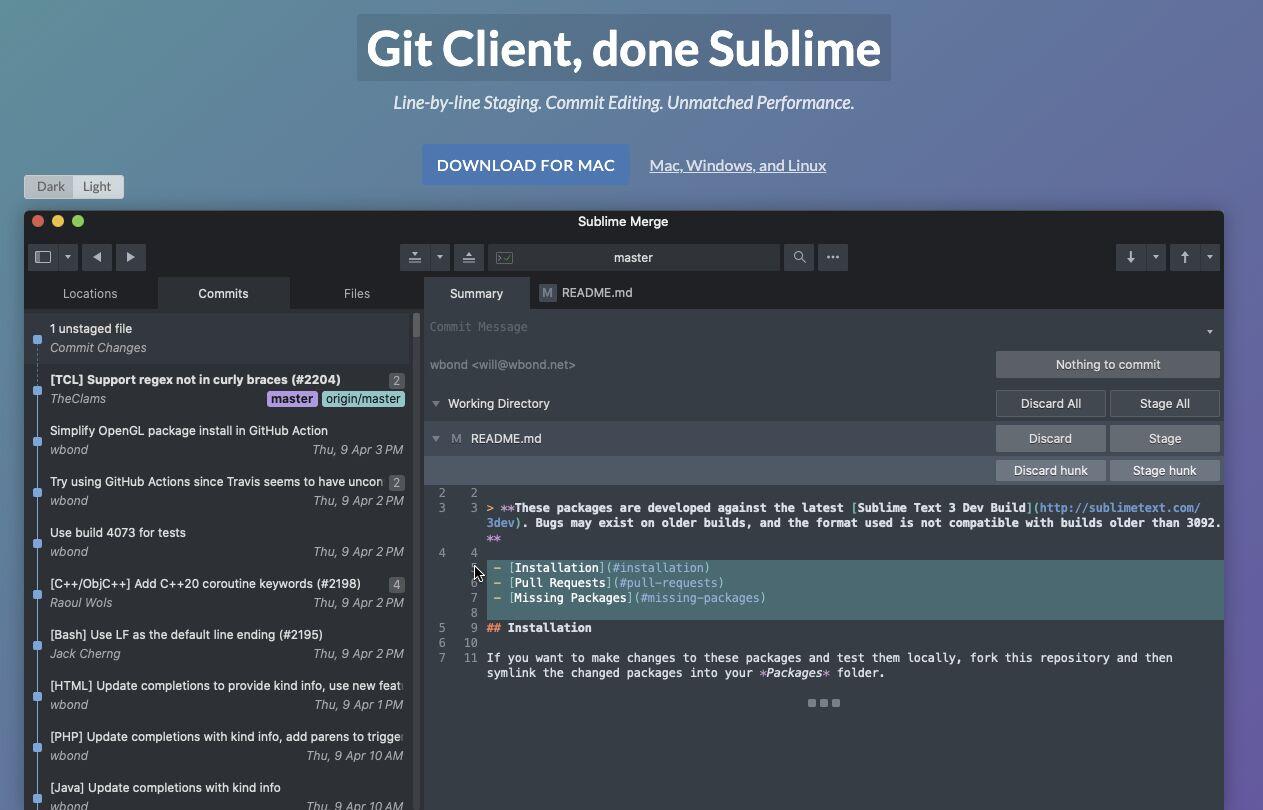Select the TCL Support regex commit
The width and height of the screenshot is (1263, 810).
pyautogui.click(x=218, y=389)
